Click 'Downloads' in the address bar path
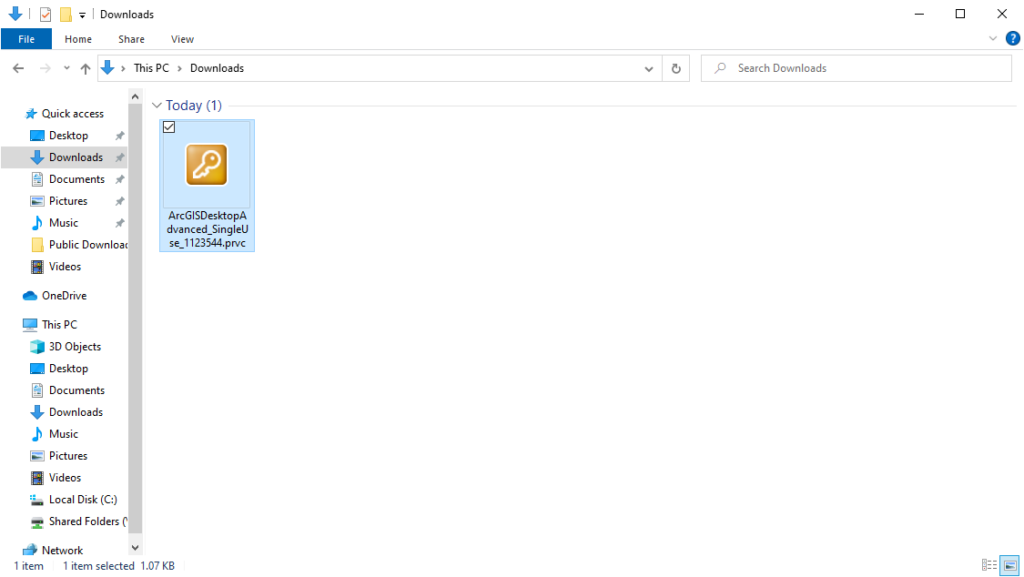The height and width of the screenshot is (577, 1024). coord(217,68)
